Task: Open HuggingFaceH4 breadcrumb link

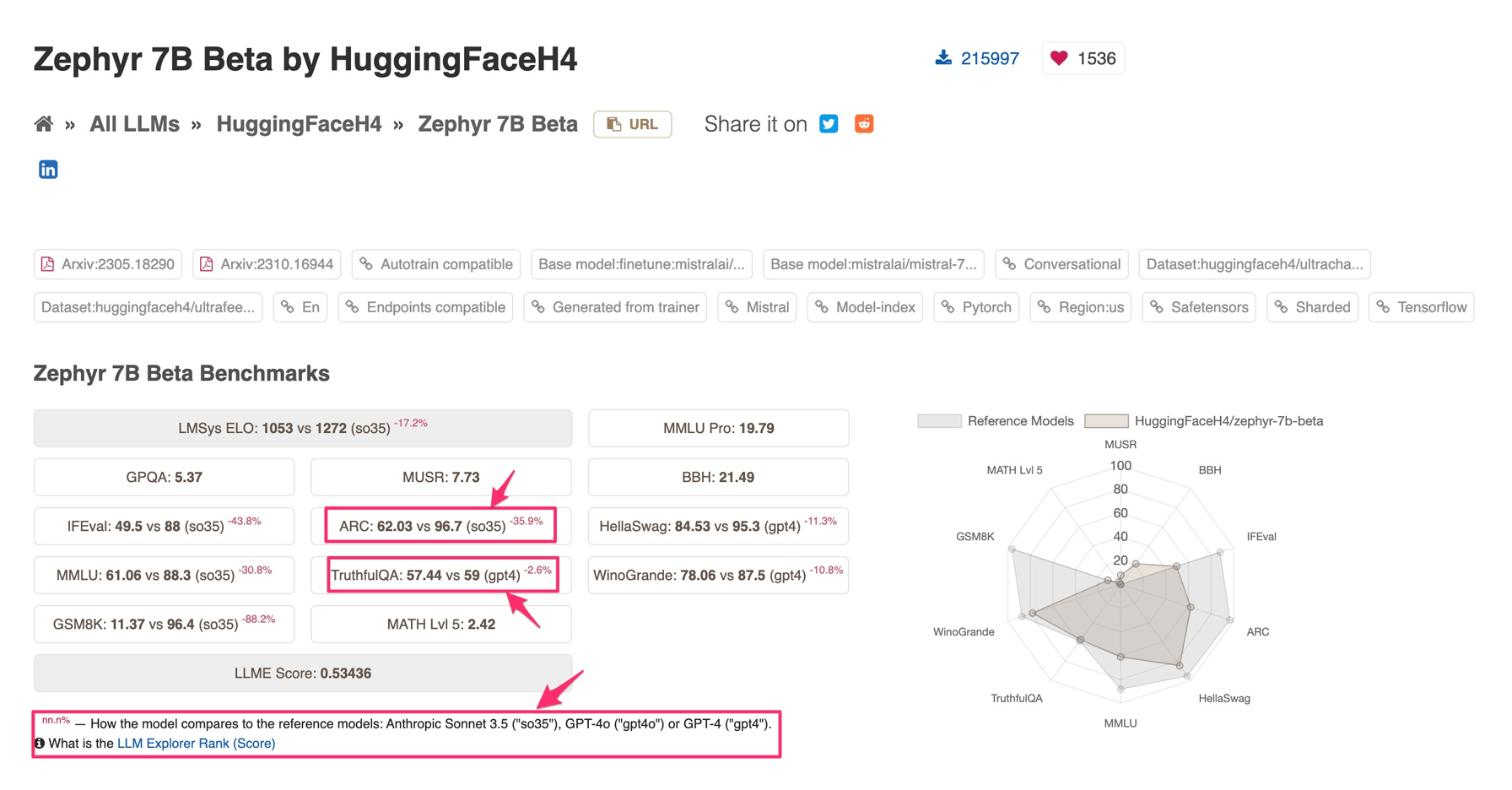Action: tap(299, 124)
